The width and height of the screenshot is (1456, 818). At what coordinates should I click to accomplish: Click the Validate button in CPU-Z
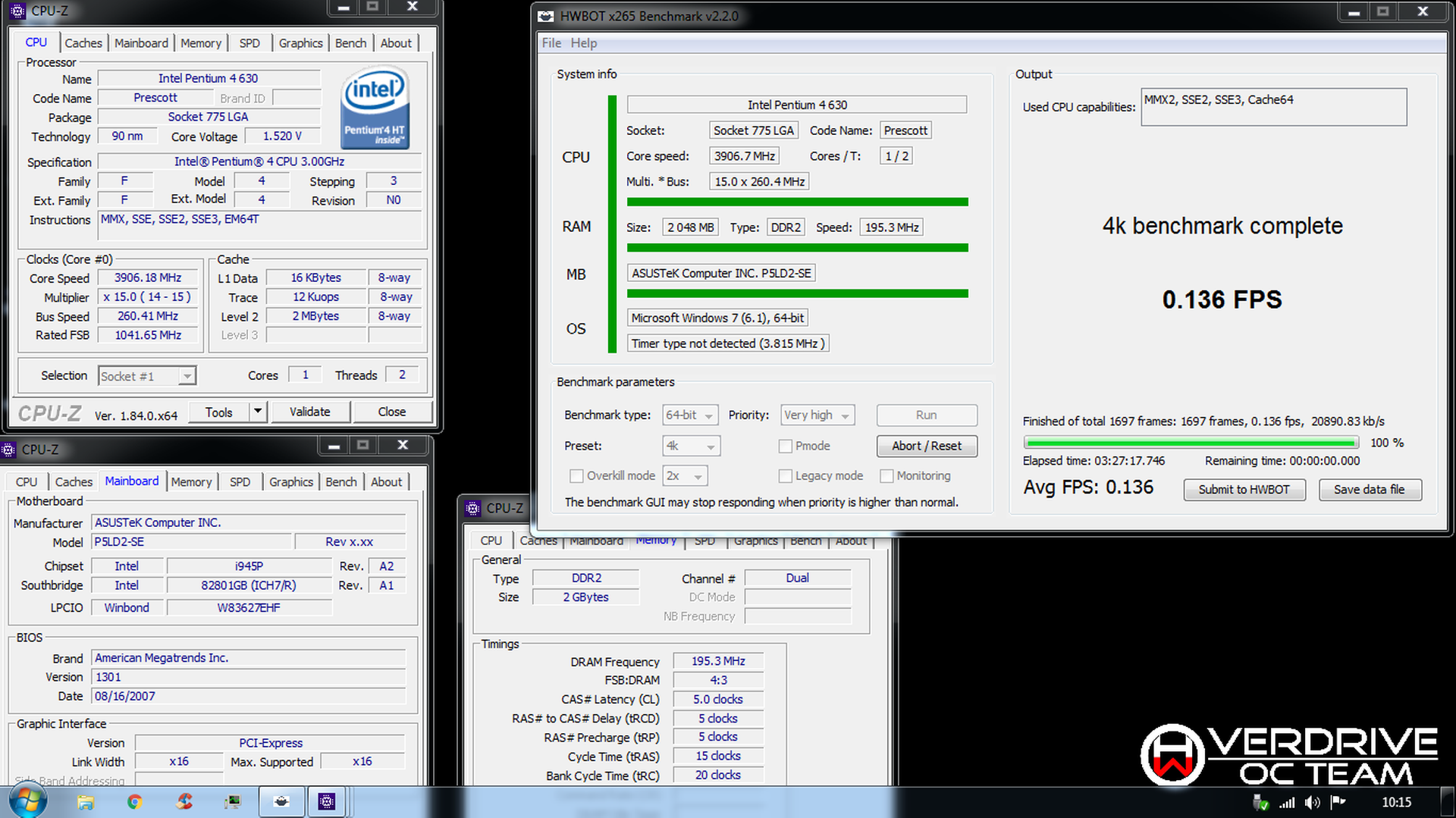pyautogui.click(x=310, y=412)
